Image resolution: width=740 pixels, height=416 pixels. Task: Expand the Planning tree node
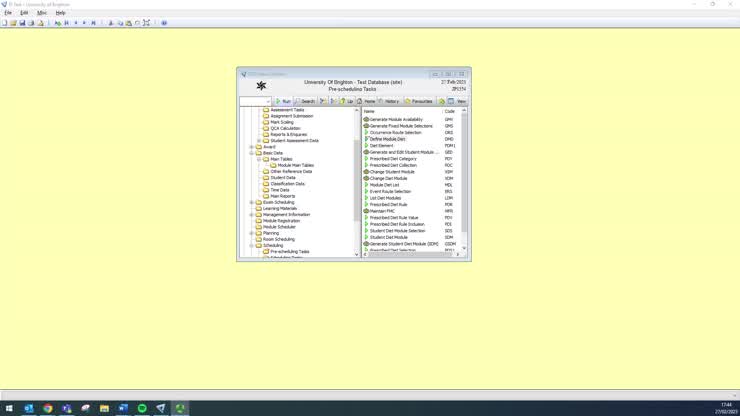252,233
